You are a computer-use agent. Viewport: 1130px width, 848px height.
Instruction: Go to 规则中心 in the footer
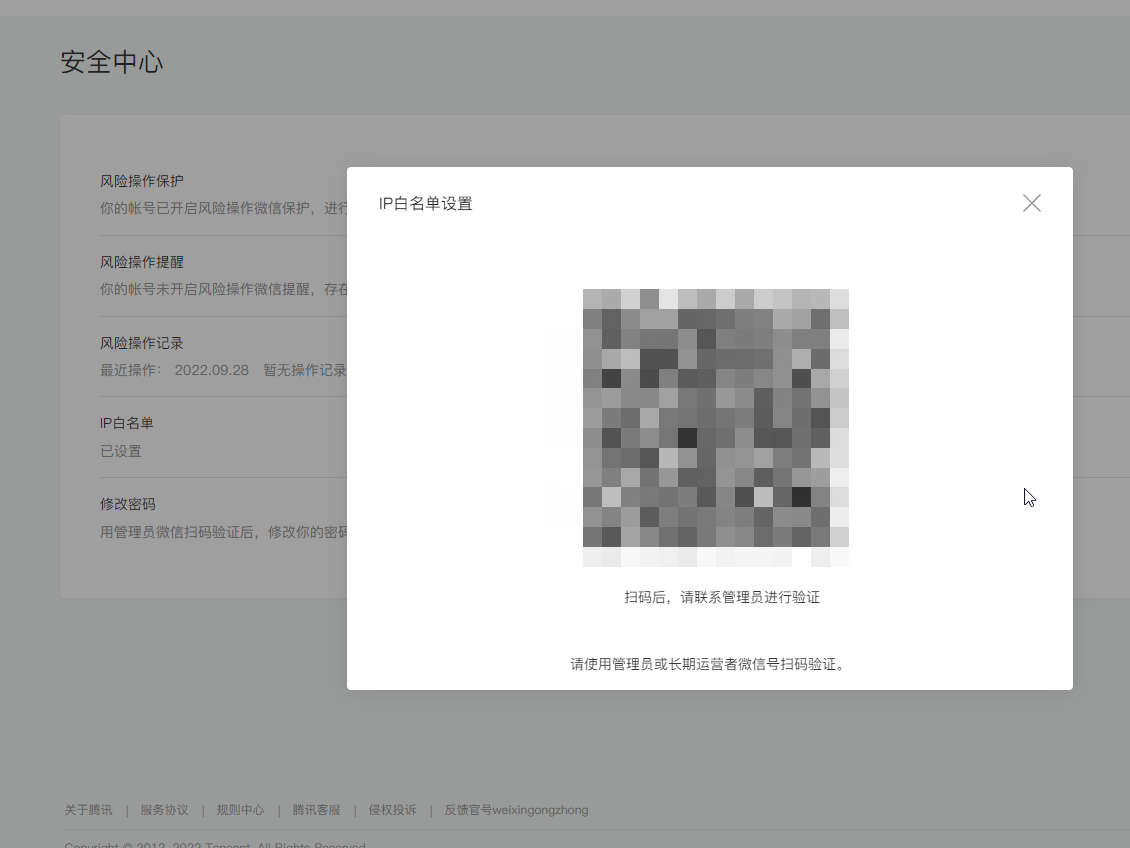point(241,810)
